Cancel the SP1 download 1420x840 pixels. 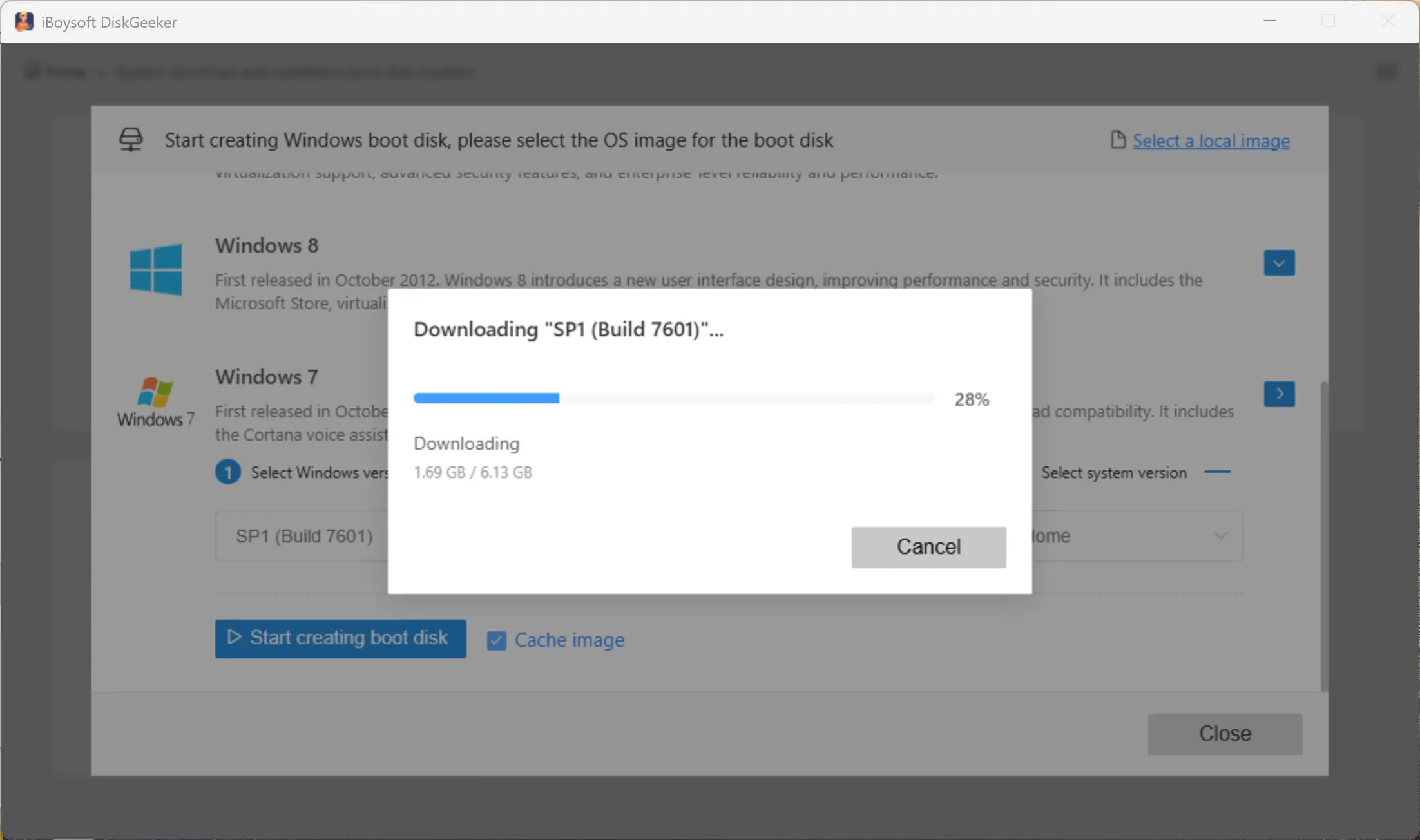tap(928, 546)
